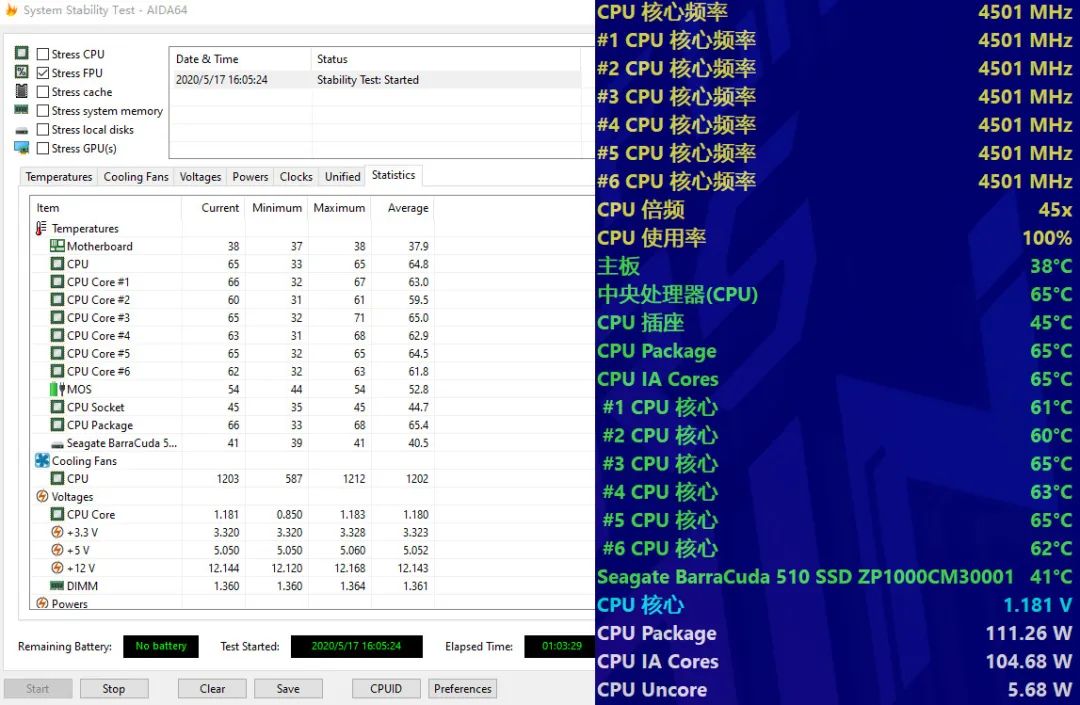Click the monitor icon beside Stress GPU(s)

point(22,147)
